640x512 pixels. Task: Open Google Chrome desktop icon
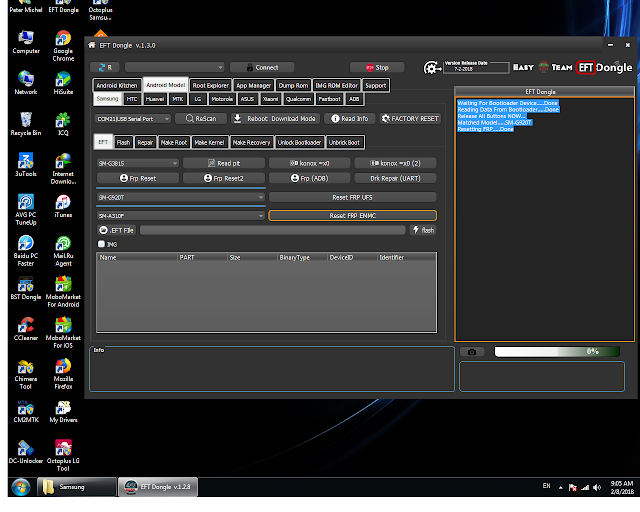[63, 46]
